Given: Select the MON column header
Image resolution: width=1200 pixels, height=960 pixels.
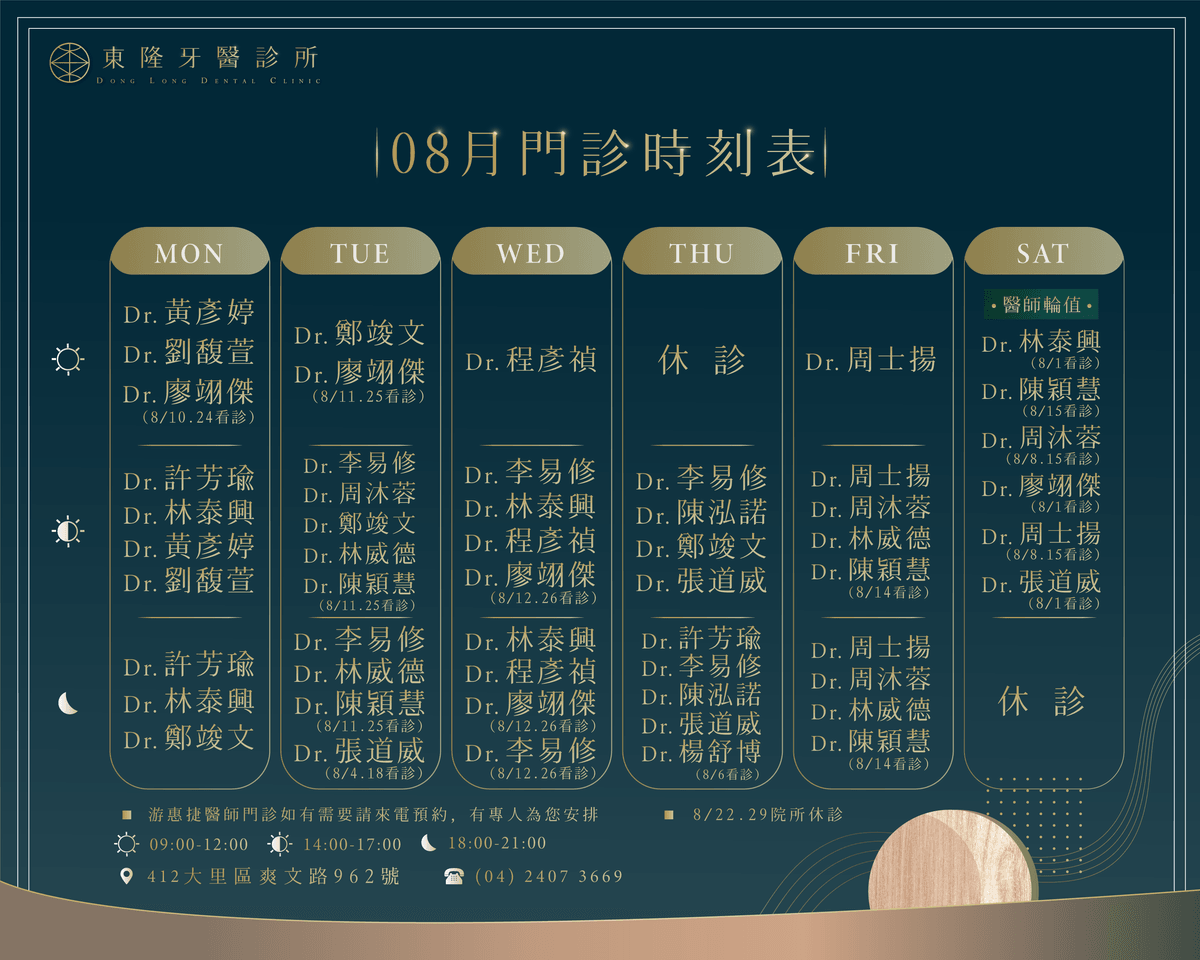Looking at the screenshot, I should 189,253.
